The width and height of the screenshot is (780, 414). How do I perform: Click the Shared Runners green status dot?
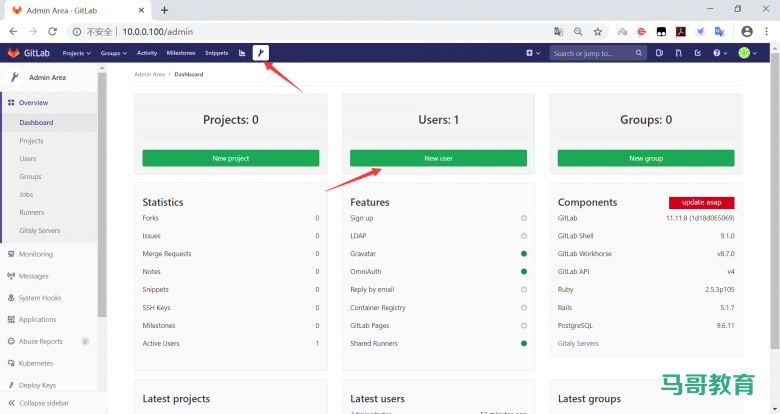[x=524, y=343]
